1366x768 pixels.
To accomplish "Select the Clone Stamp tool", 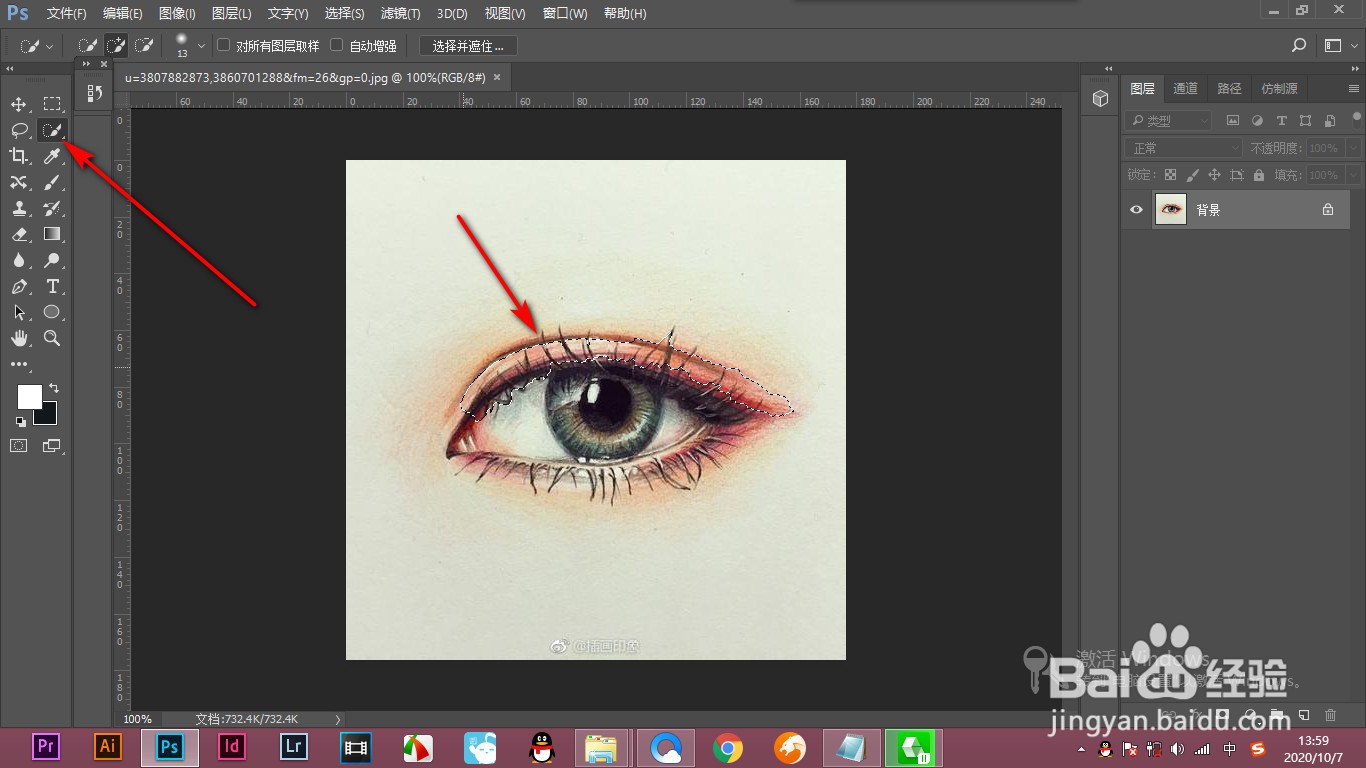I will tap(19, 208).
